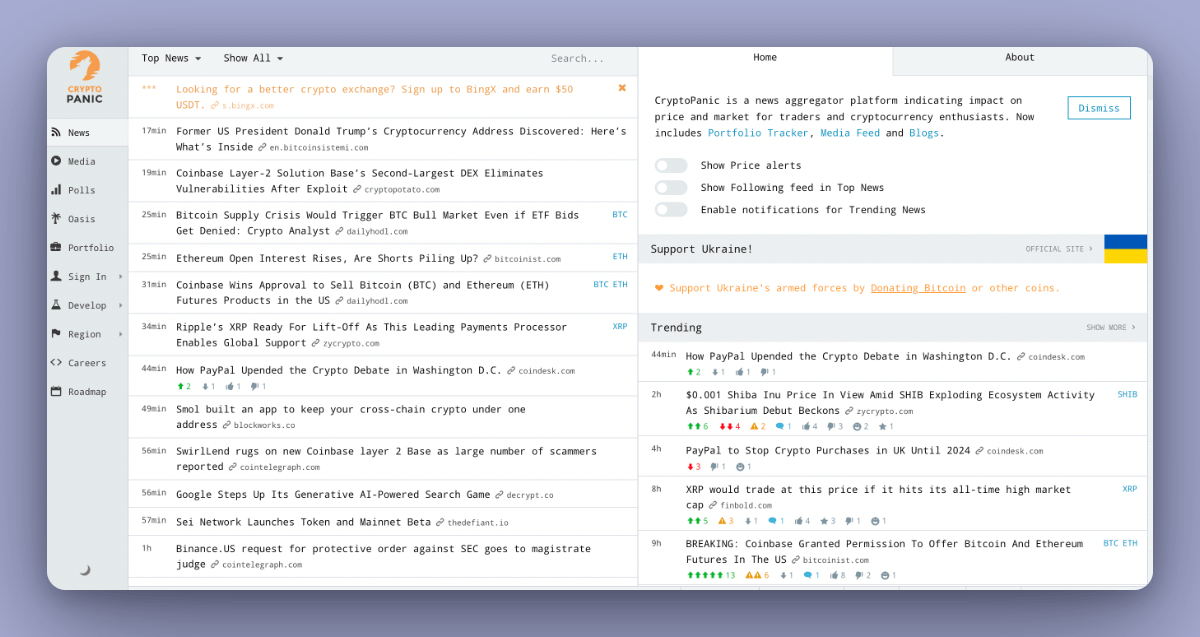Click the Ukraine flag image
The width and height of the screenshot is (1200, 637).
1125,249
